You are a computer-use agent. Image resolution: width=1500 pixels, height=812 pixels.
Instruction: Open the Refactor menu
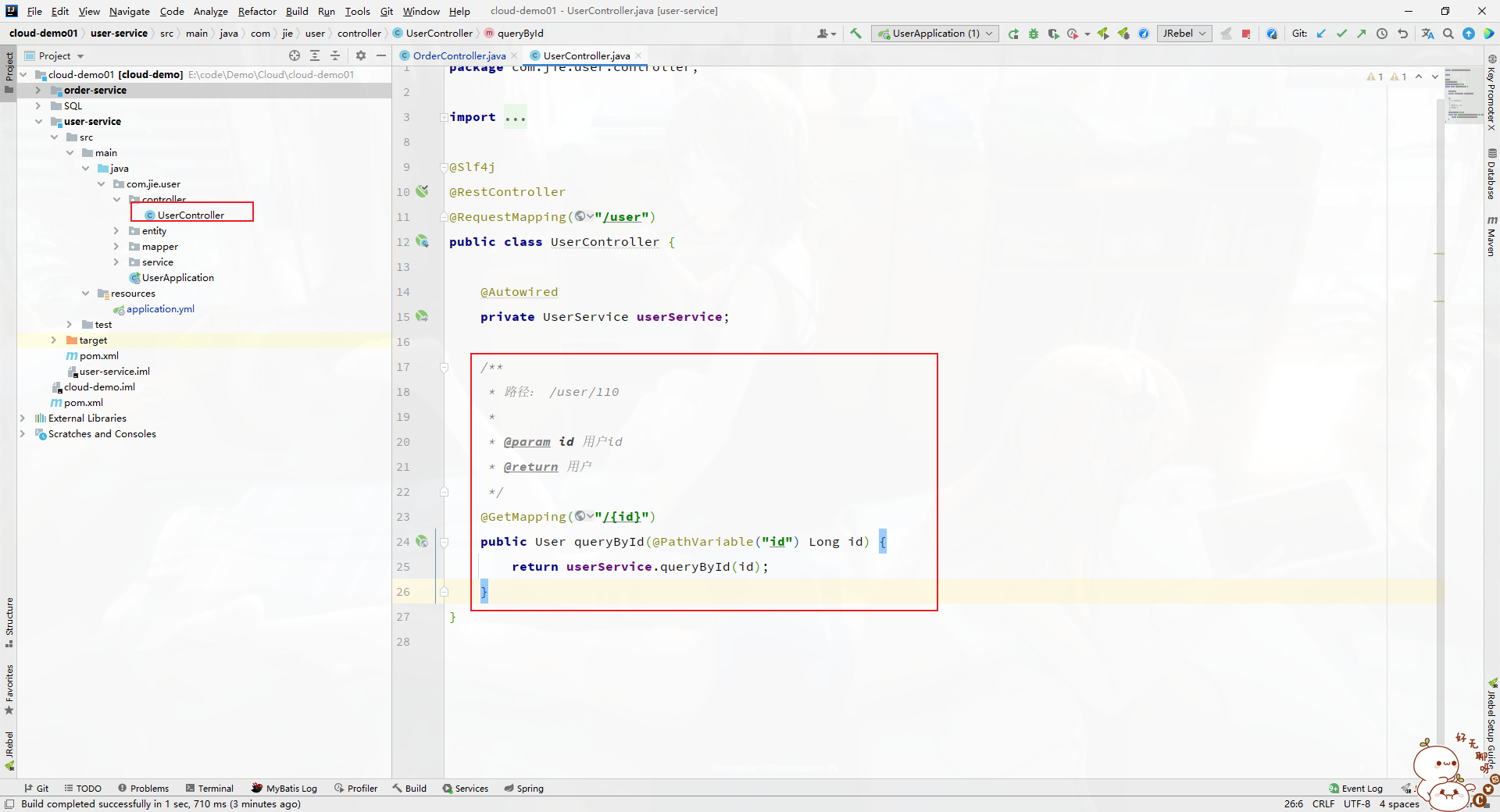click(257, 11)
